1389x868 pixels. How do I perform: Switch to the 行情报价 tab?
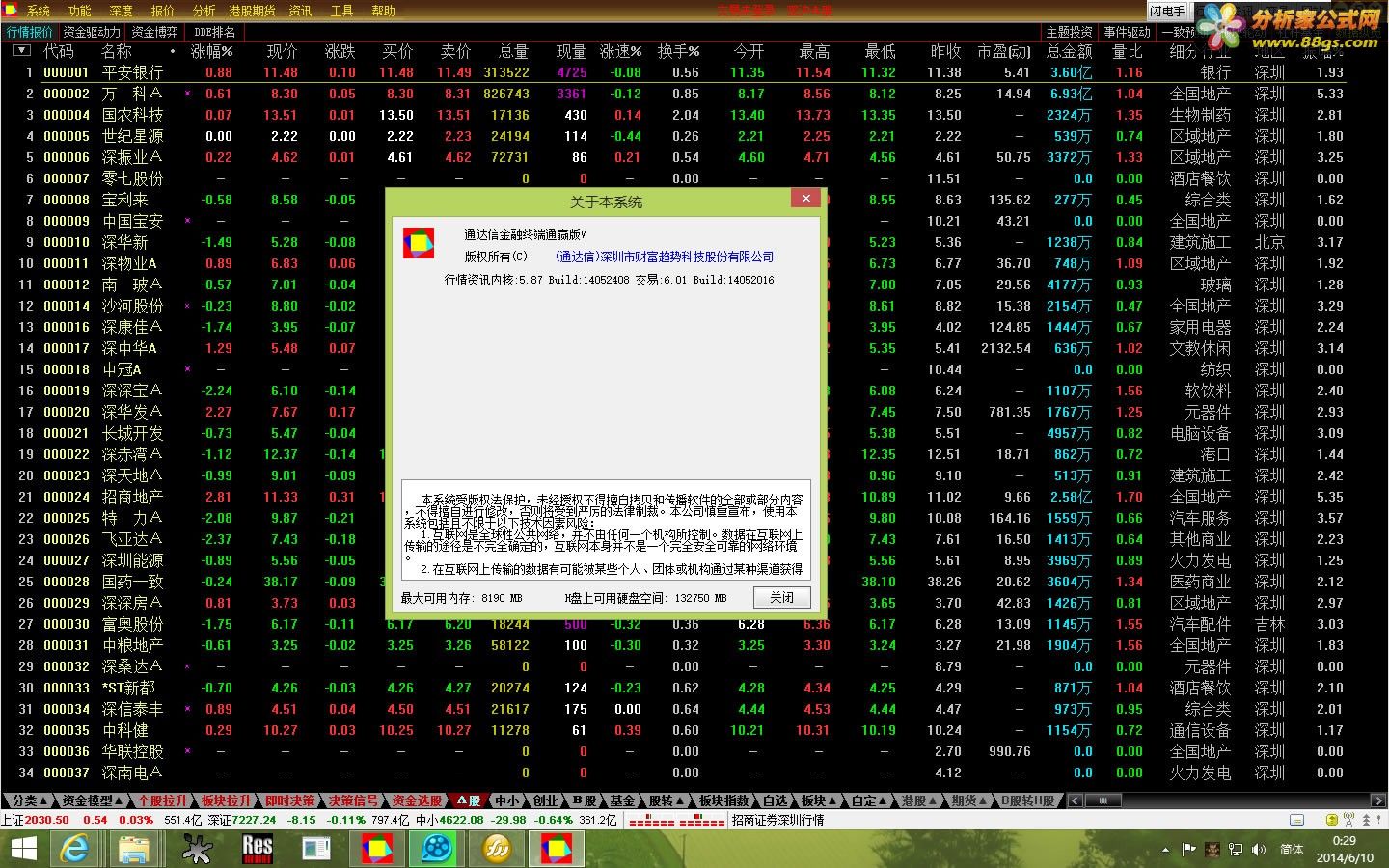[30, 32]
